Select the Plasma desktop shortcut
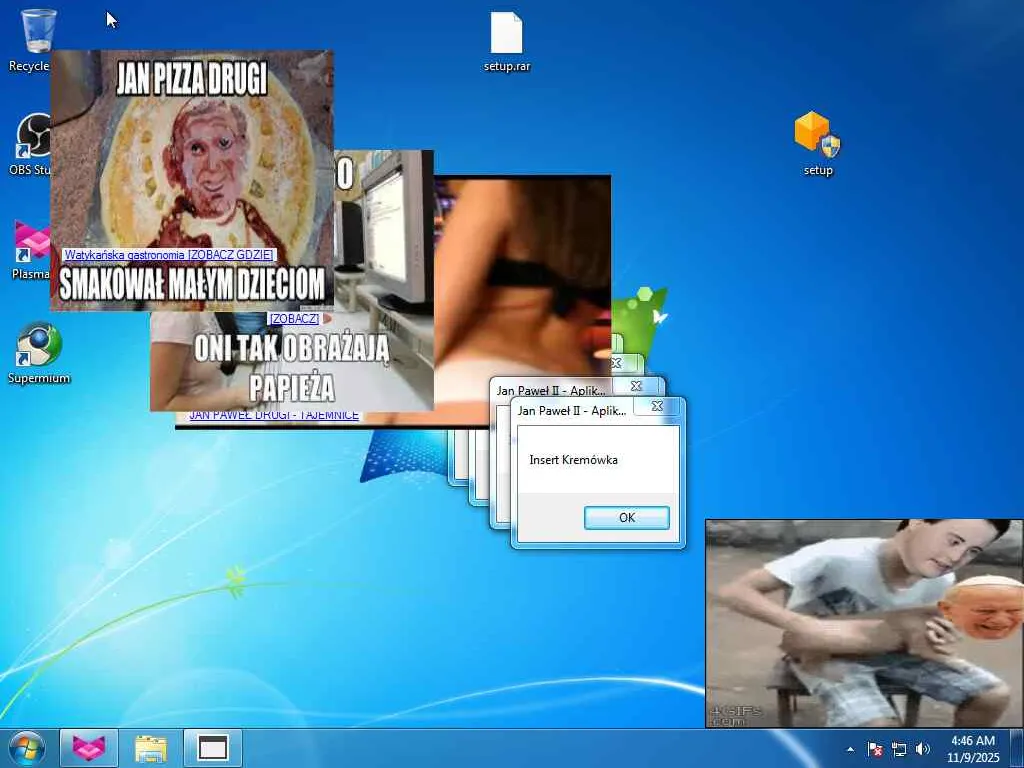This screenshot has width=1024, height=768. pos(31,249)
